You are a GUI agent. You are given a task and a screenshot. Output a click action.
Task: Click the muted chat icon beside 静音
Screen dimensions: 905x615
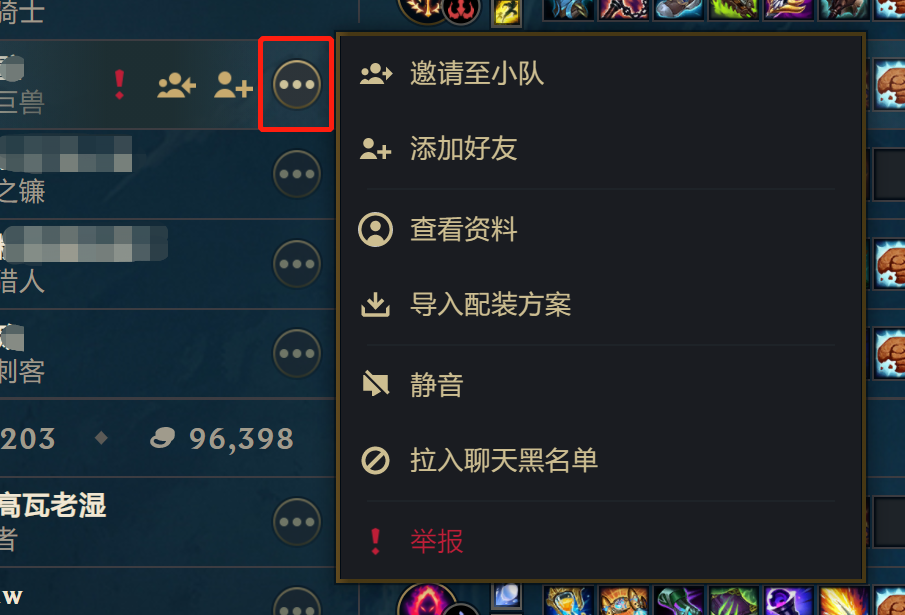point(376,384)
